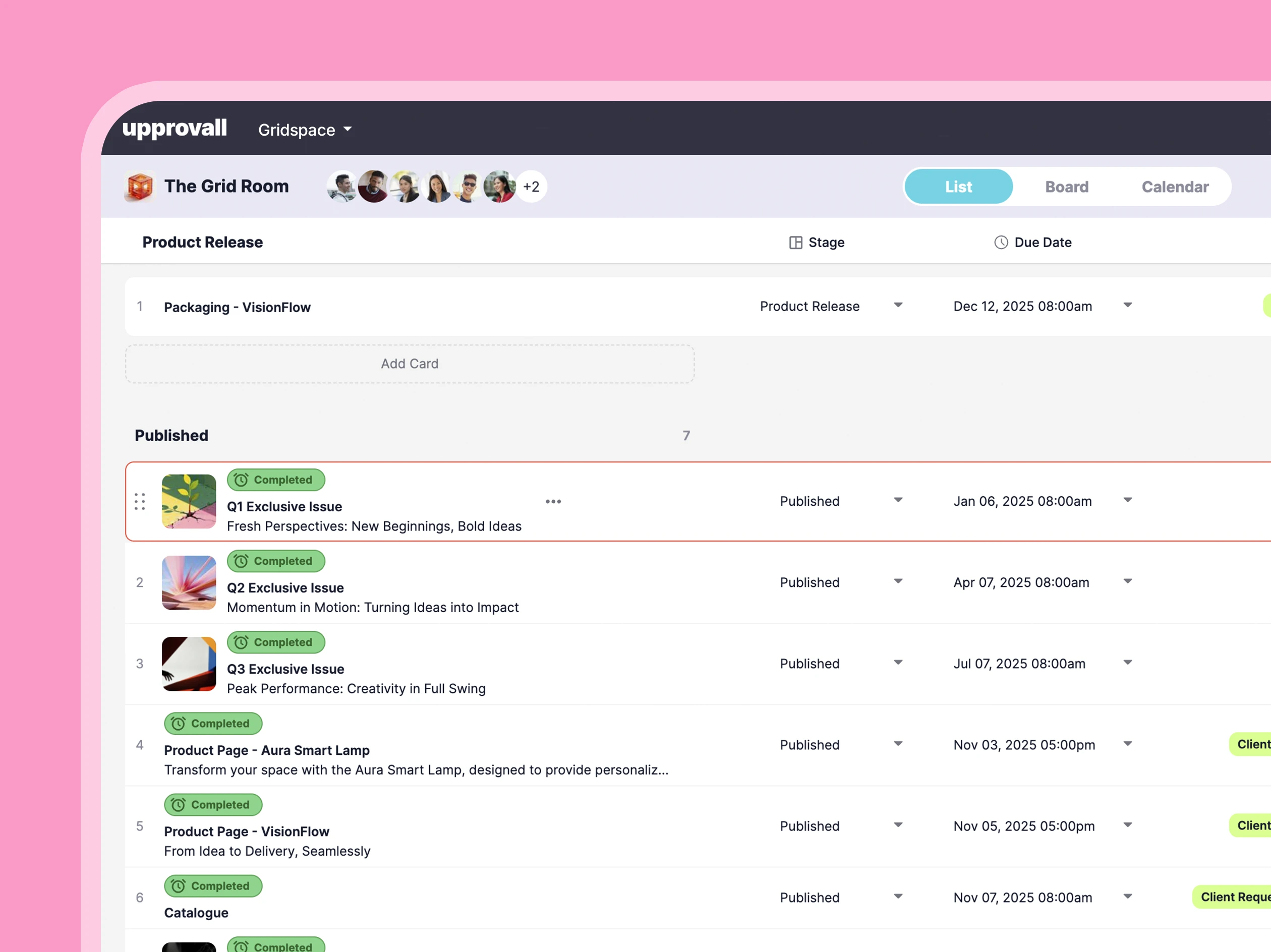Toggle Q2 Exclusive Issue Completed badge
The image size is (1271, 952).
click(276, 561)
